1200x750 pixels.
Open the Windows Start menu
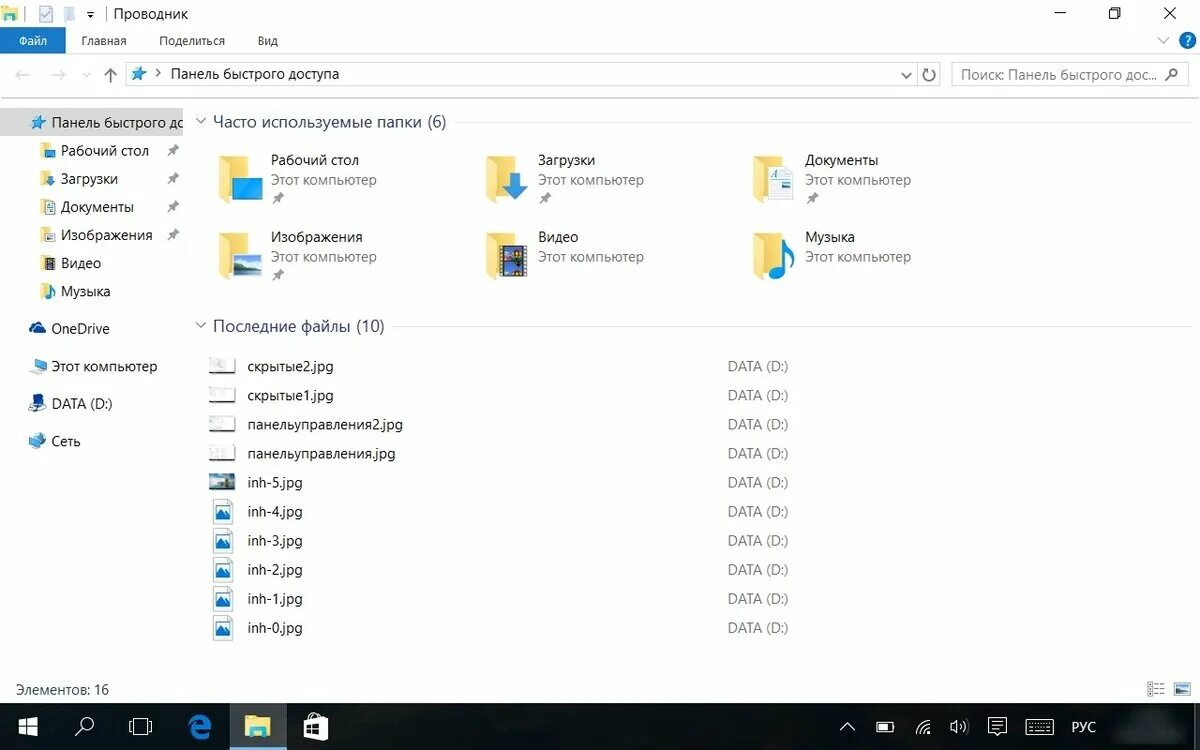[x=27, y=727]
